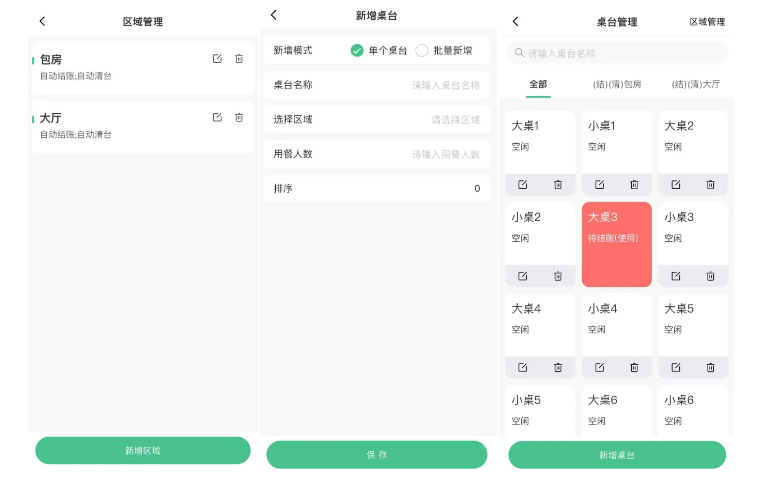The height and width of the screenshot is (490, 767).
Task: Delete the 大厅 area via trash icon
Action: coord(239,118)
